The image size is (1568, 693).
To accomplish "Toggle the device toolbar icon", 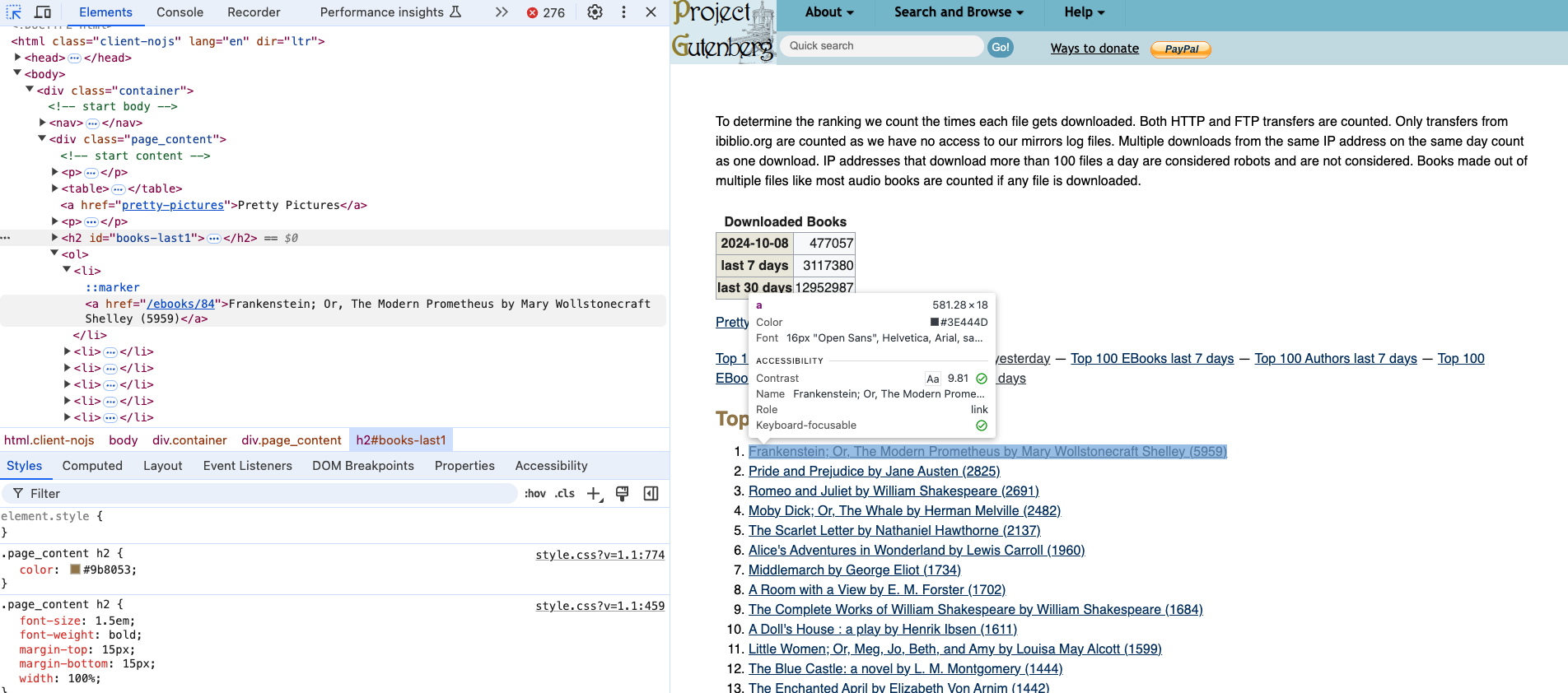I will [x=43, y=12].
